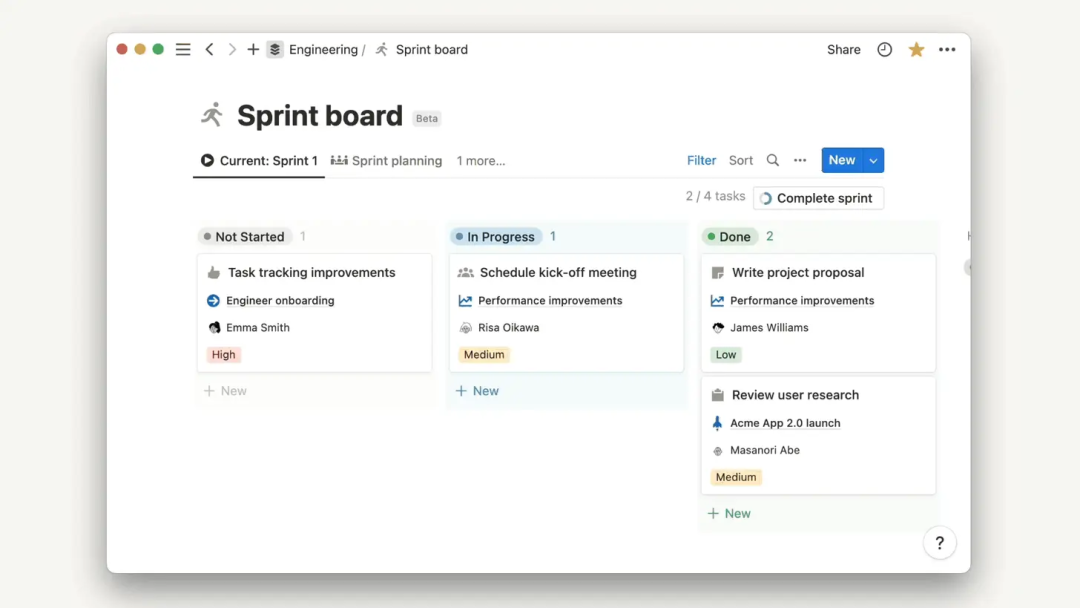Screen dimensions: 1080x608
Task: Click the Complete sprint button
Action: 818,198
